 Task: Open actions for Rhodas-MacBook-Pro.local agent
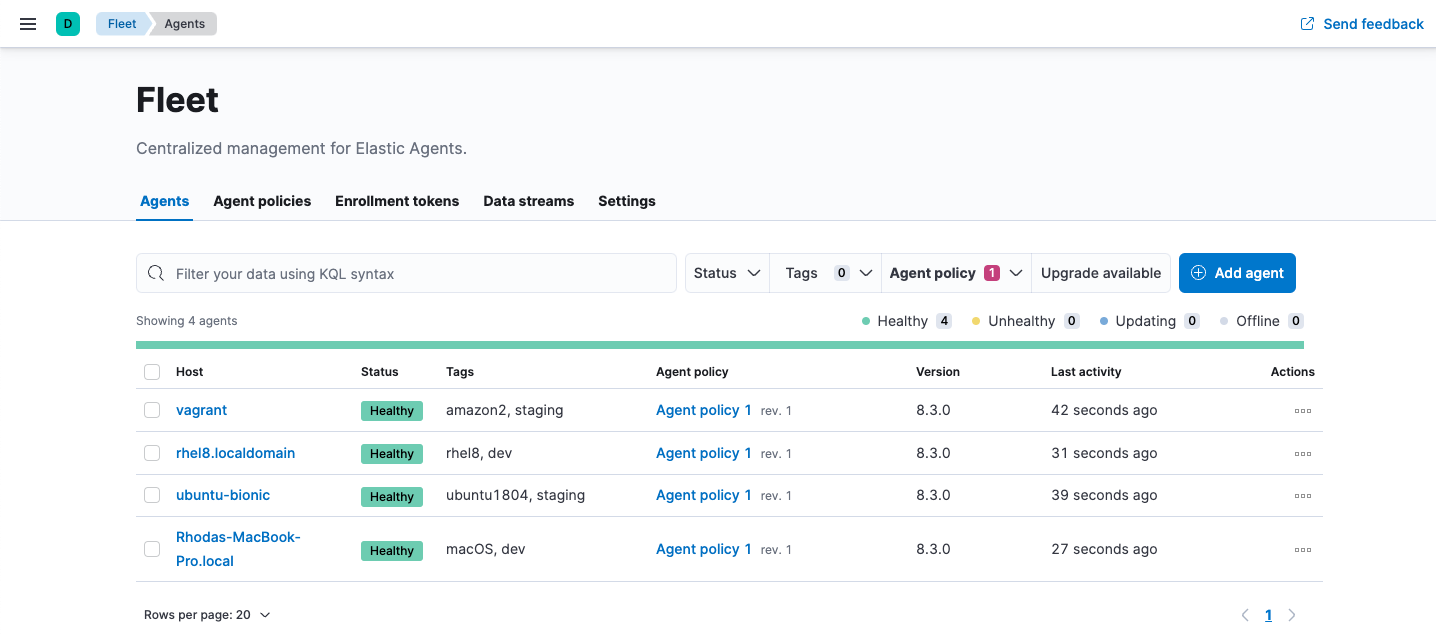pyautogui.click(x=1302, y=549)
